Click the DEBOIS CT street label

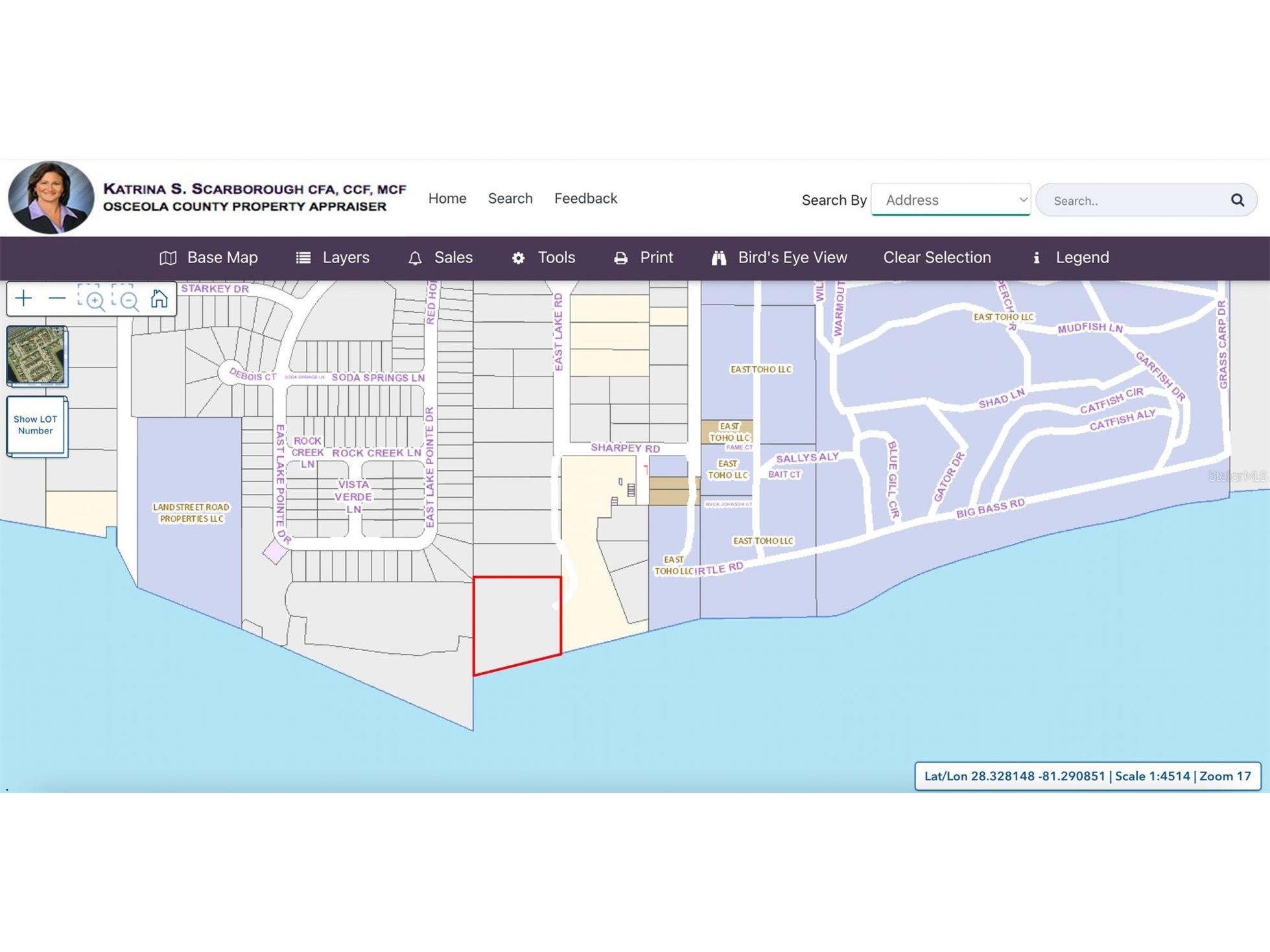[252, 375]
